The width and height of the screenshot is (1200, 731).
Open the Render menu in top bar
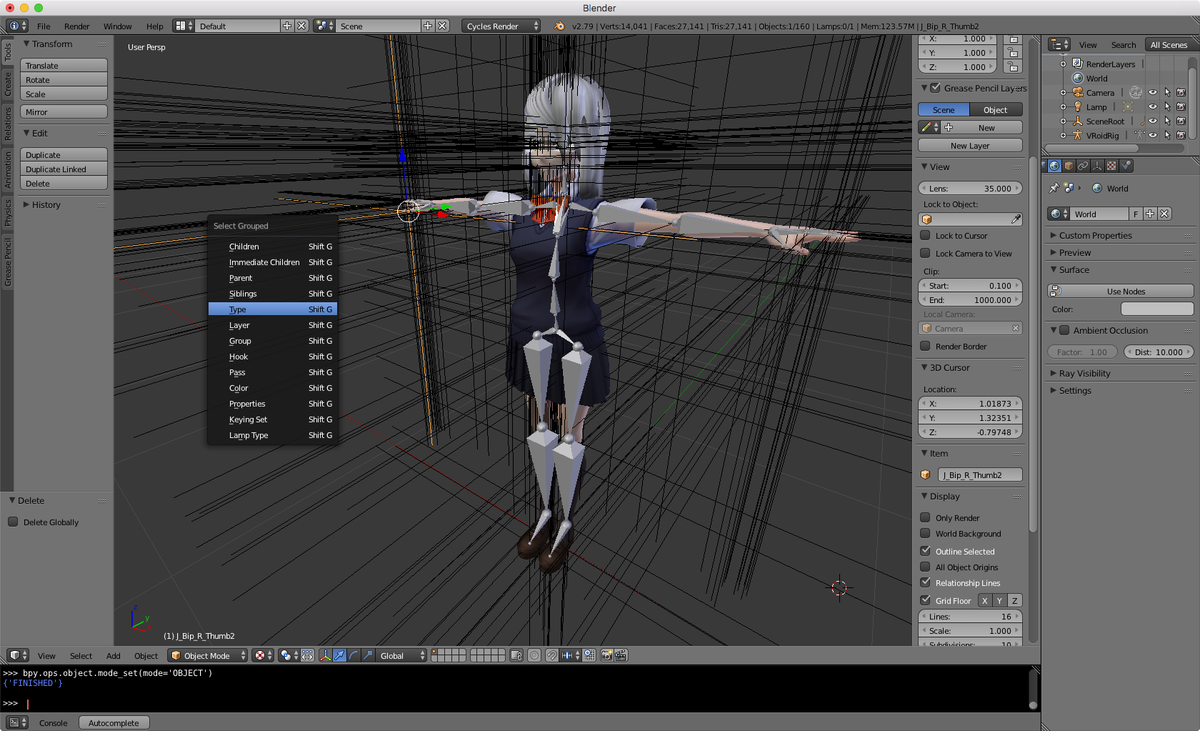tap(77, 26)
